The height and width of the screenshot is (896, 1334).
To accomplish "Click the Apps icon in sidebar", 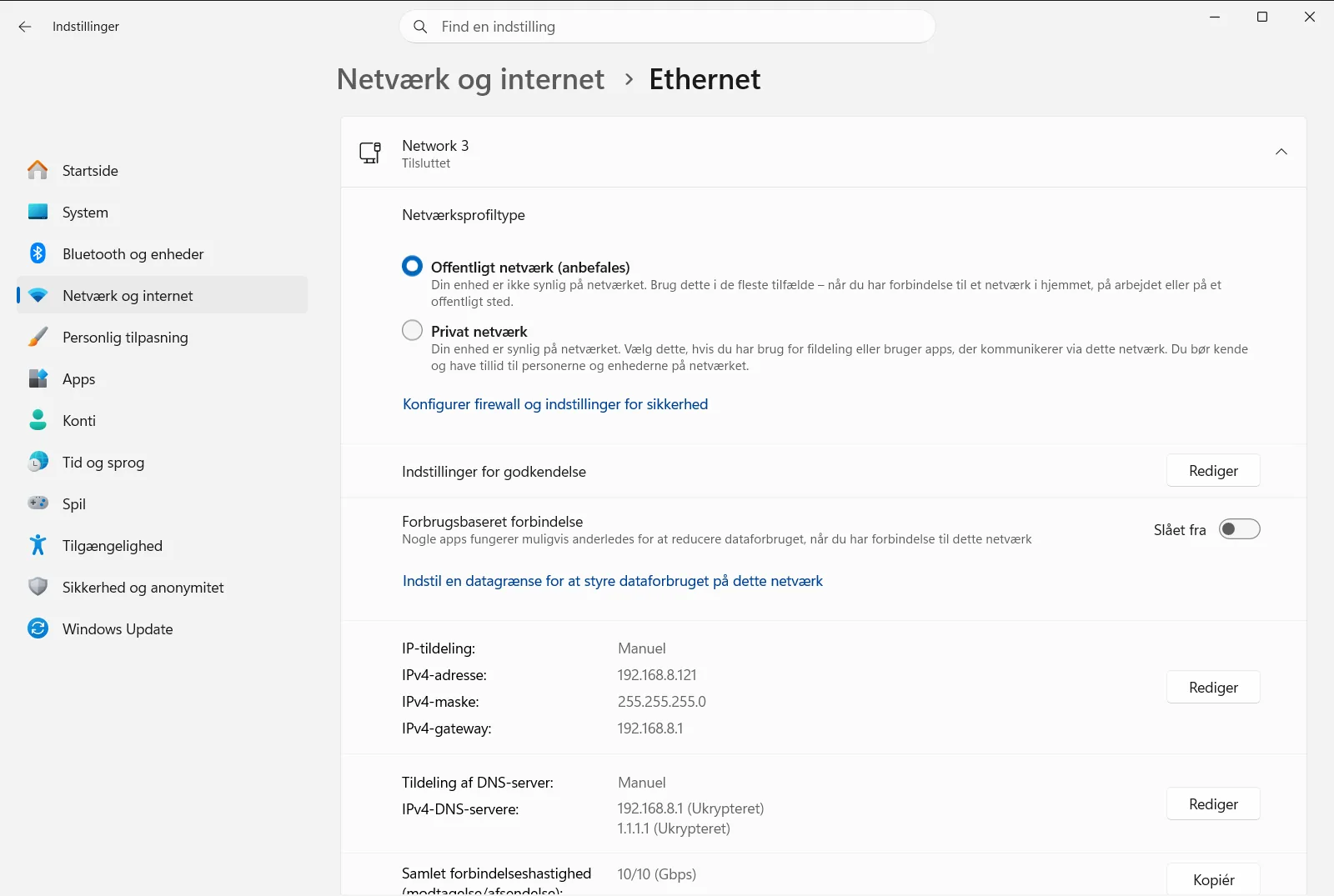I will (x=38, y=378).
